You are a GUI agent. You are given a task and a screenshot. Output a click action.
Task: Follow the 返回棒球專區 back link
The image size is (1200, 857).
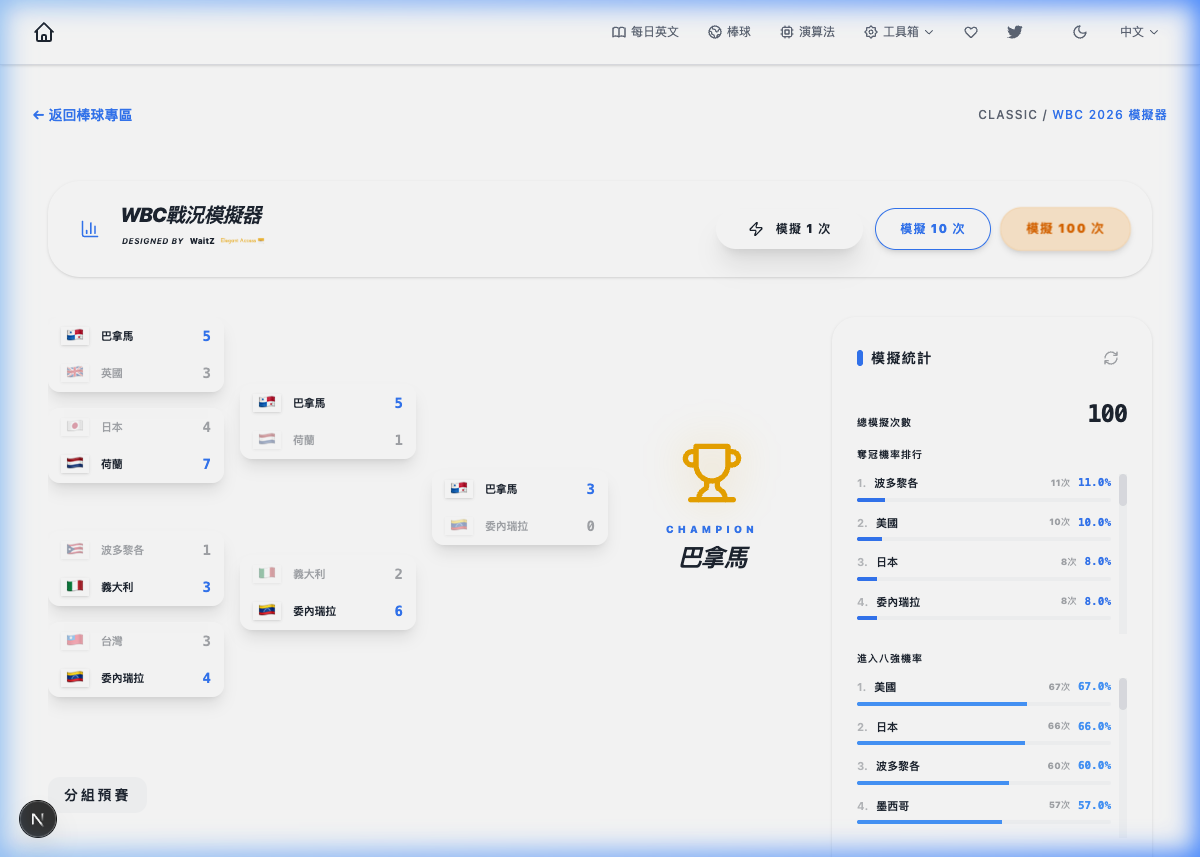(x=82, y=115)
